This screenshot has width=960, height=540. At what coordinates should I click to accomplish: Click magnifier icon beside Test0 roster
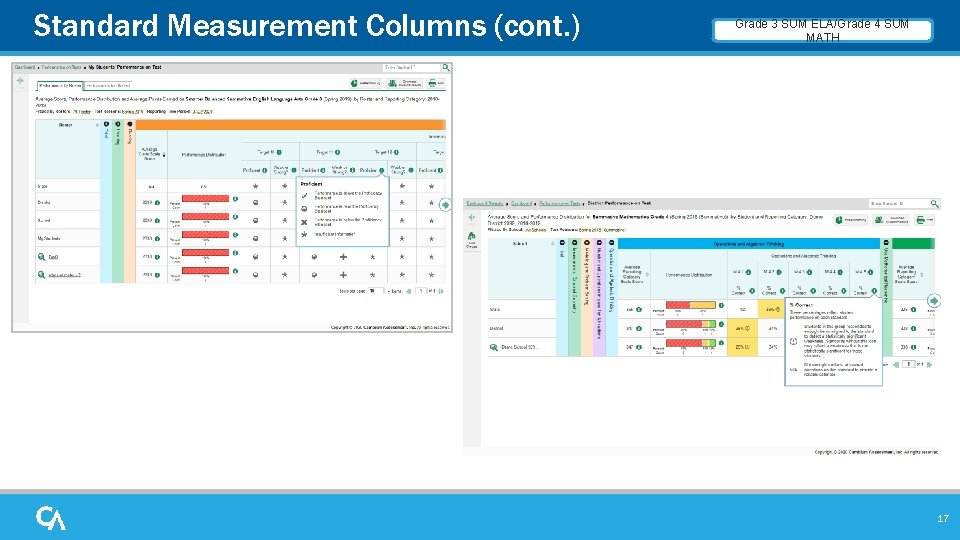click(x=41, y=257)
